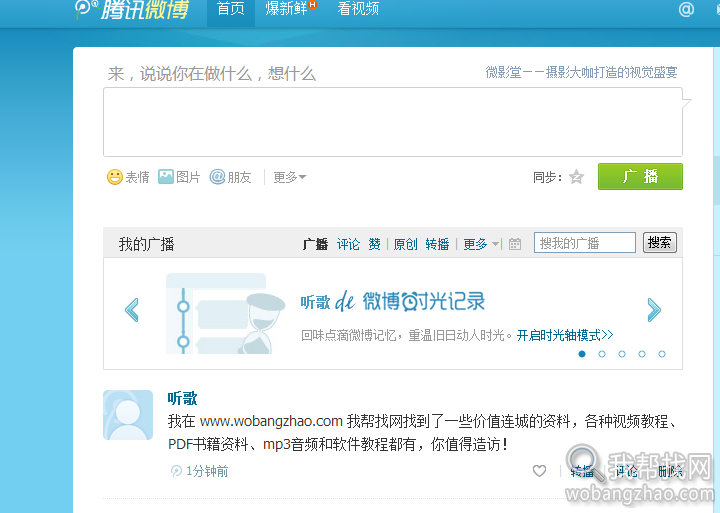Toggle the sync star icon next to 同步

(x=576, y=177)
